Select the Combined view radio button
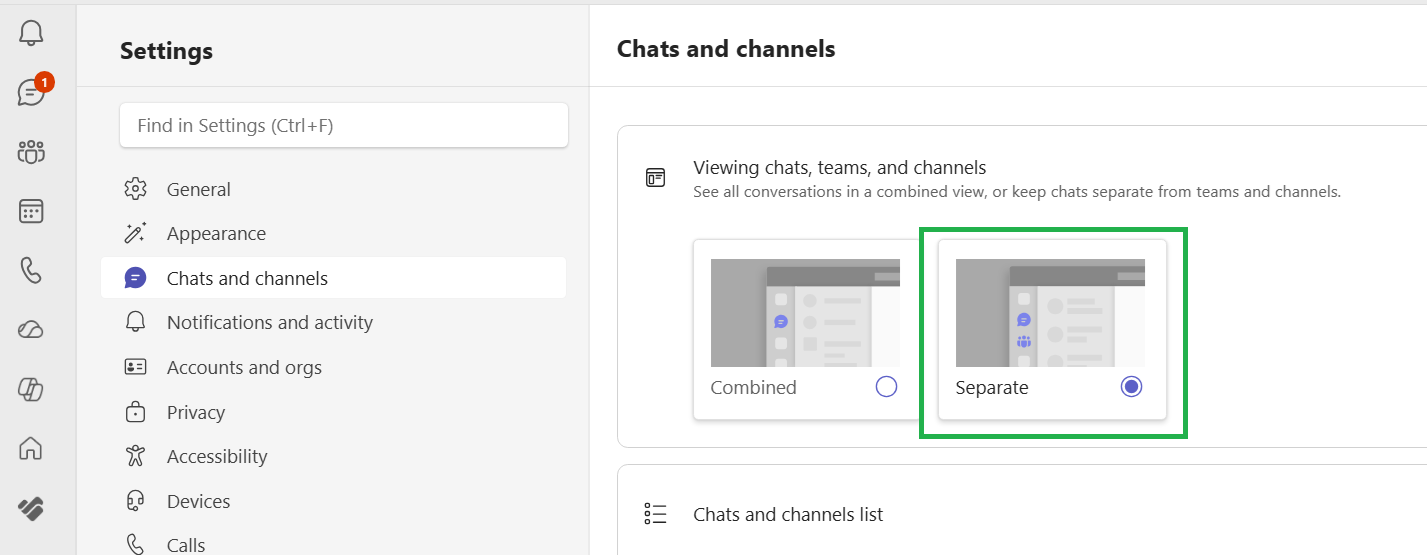Image resolution: width=1427 pixels, height=555 pixels. (886, 387)
